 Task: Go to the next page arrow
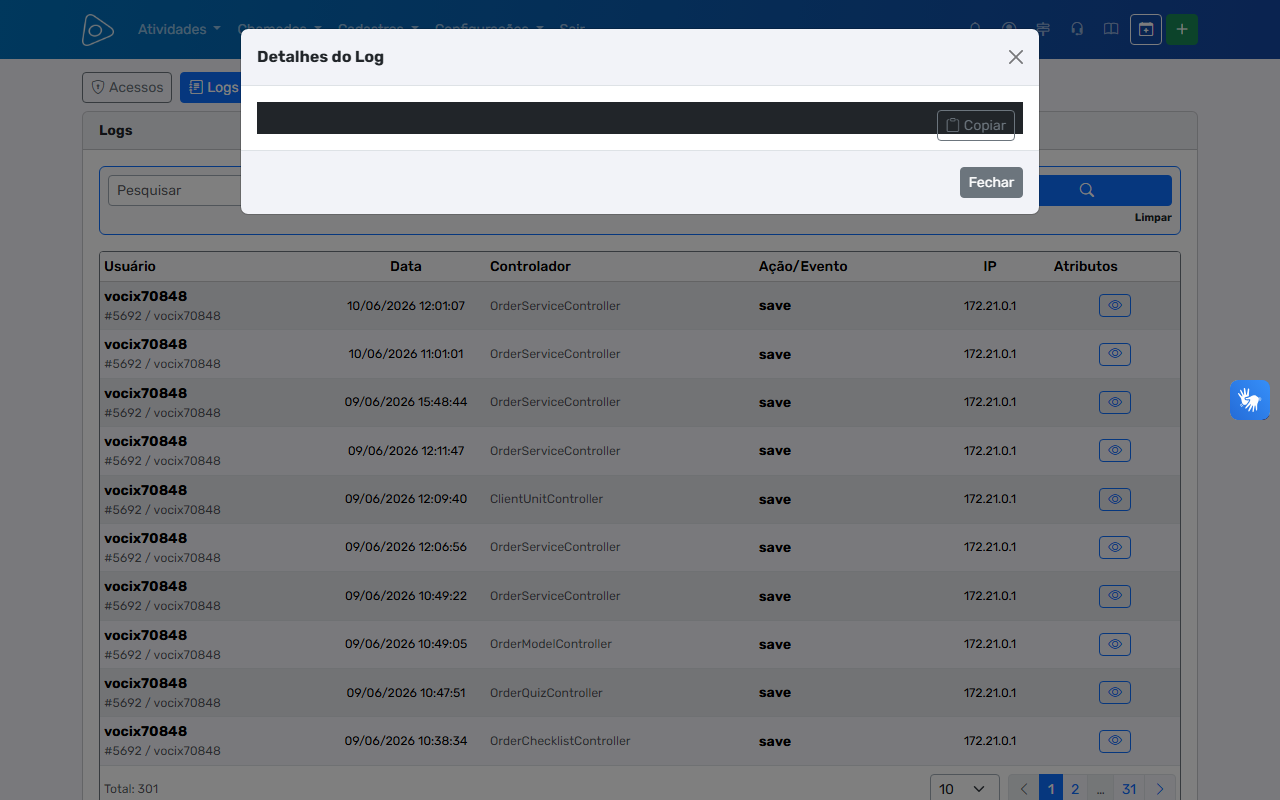1160,789
